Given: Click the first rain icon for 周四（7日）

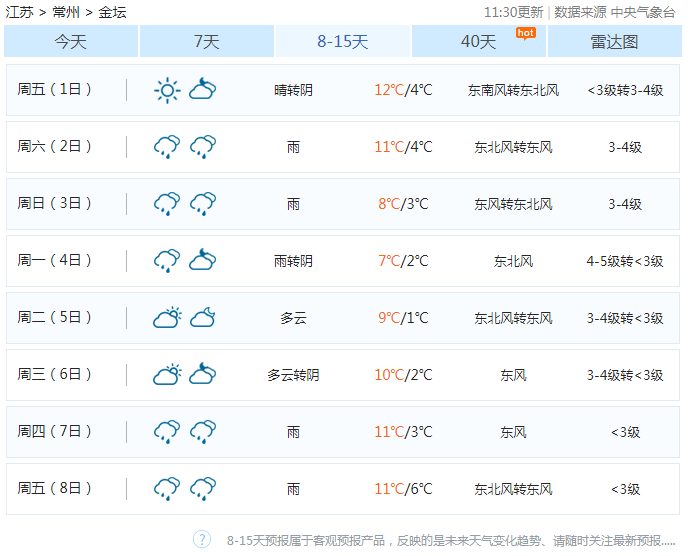Looking at the screenshot, I should point(167,432).
